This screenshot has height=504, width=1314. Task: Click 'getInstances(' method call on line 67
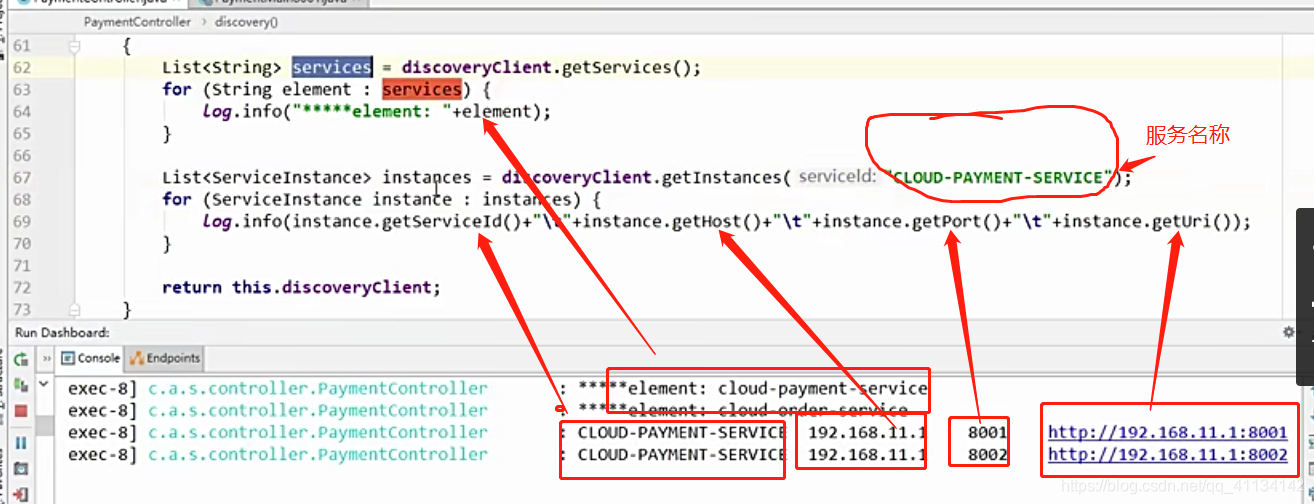click(726, 177)
